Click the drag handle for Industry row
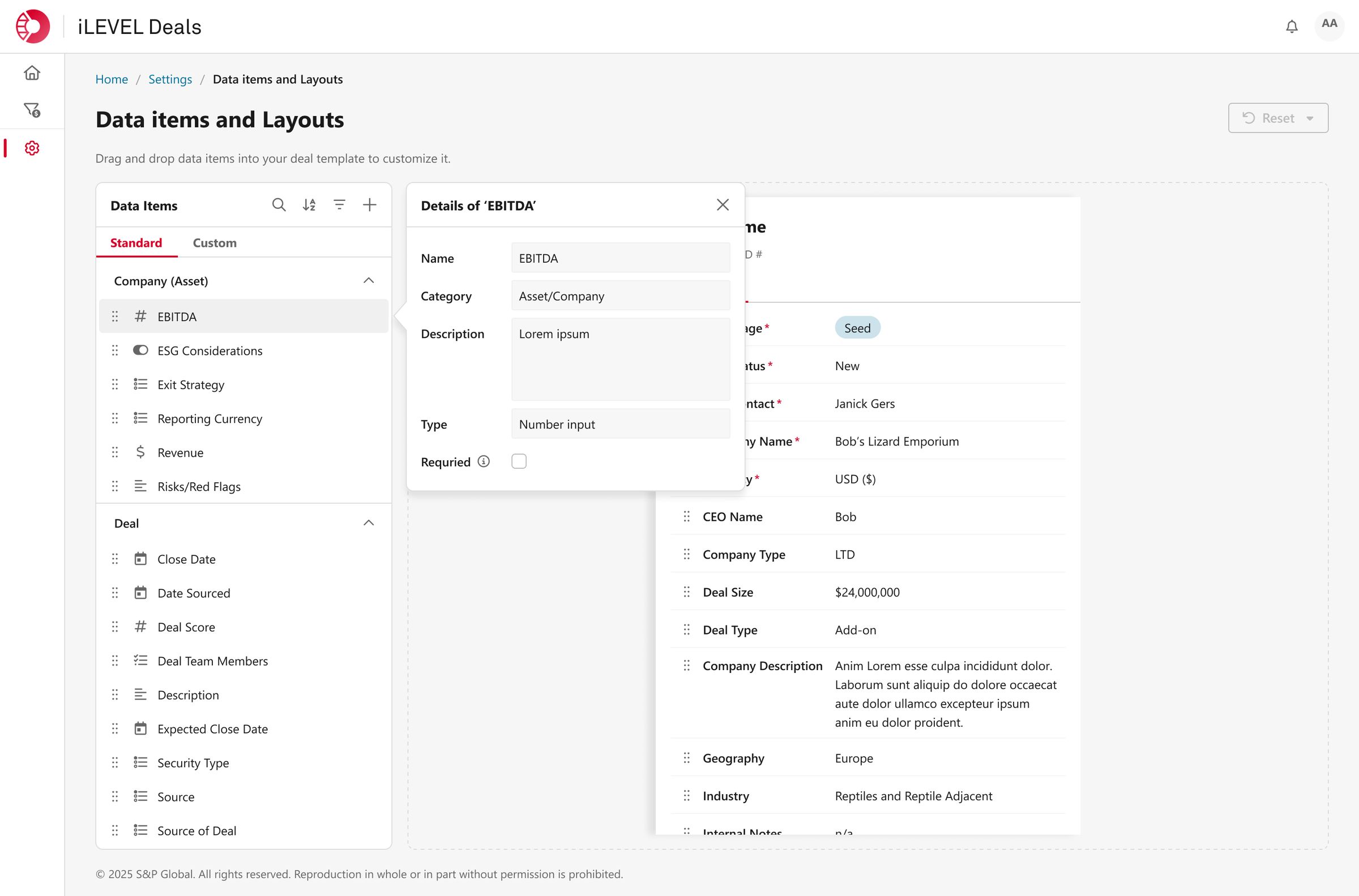This screenshot has width=1359, height=896. tap(687, 795)
